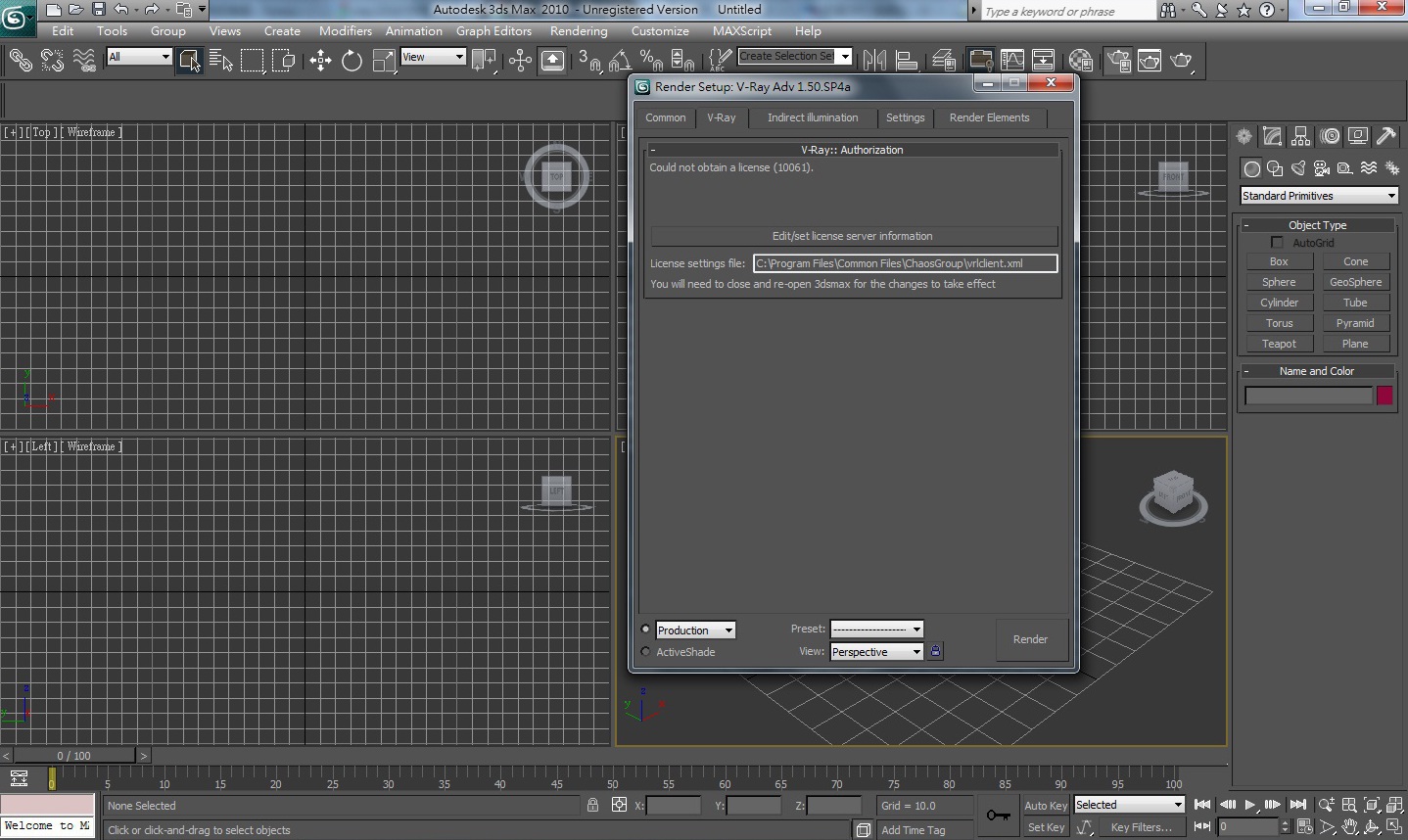Viewport: 1408px width, 840px height.
Task: Open the Material Editor
Action: point(1080,61)
